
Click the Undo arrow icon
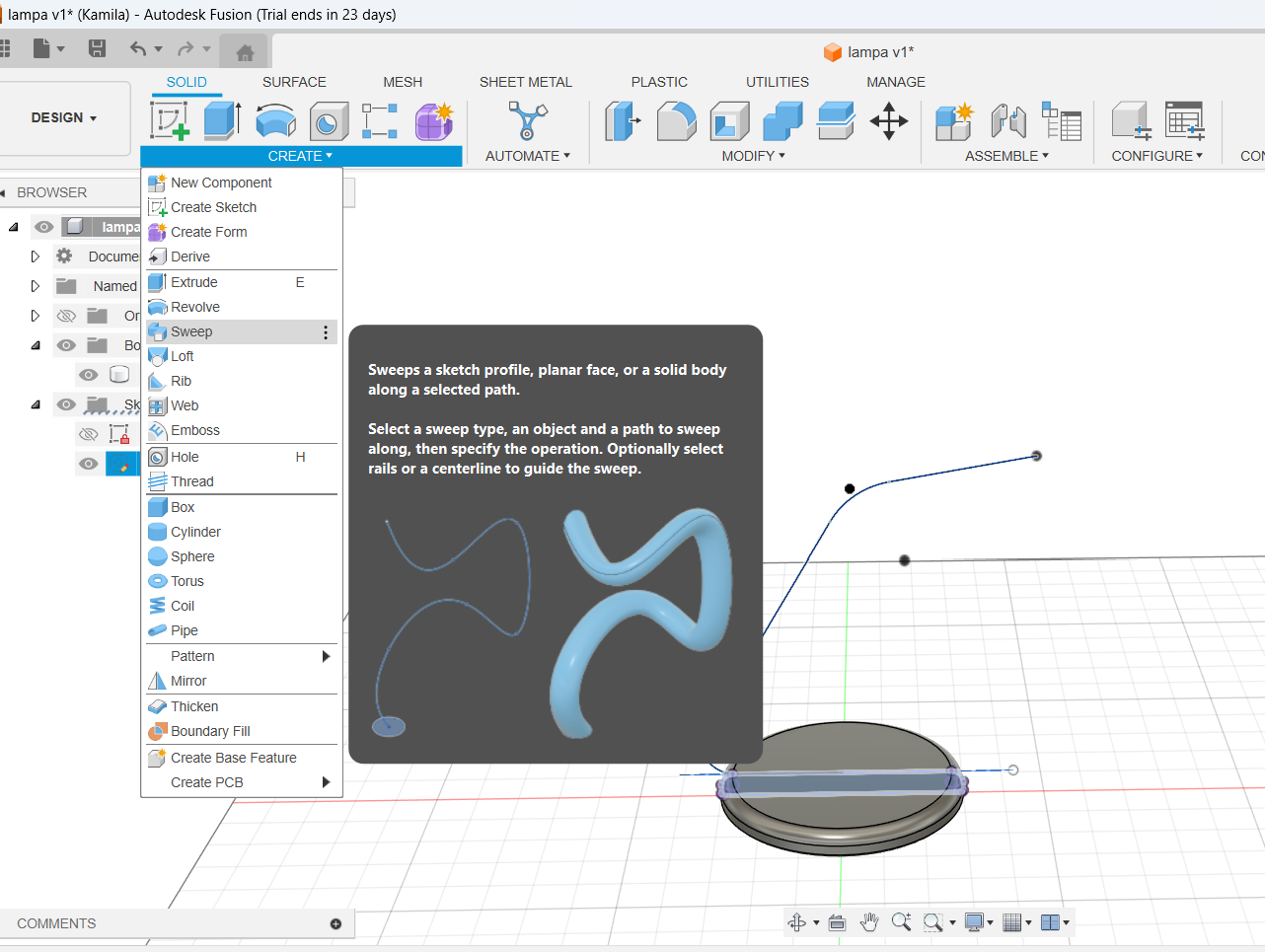coord(138,48)
